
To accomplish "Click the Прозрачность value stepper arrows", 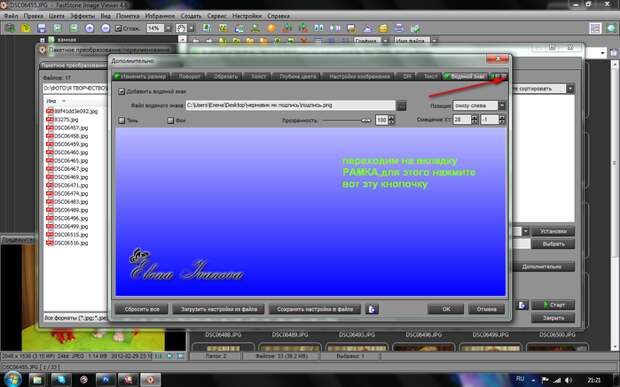I will click(391, 120).
